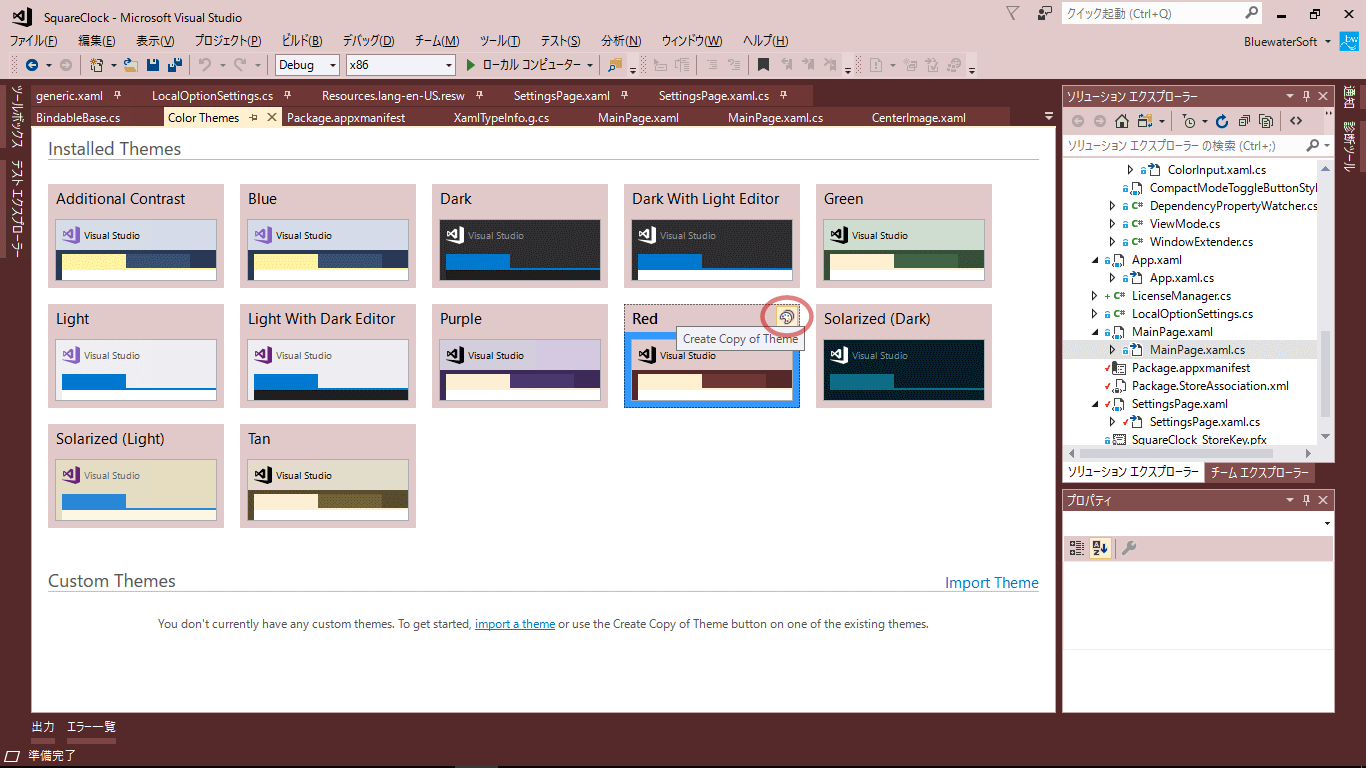Click the Solution Explorer Home icon
The height and width of the screenshot is (768, 1366).
click(x=1121, y=120)
